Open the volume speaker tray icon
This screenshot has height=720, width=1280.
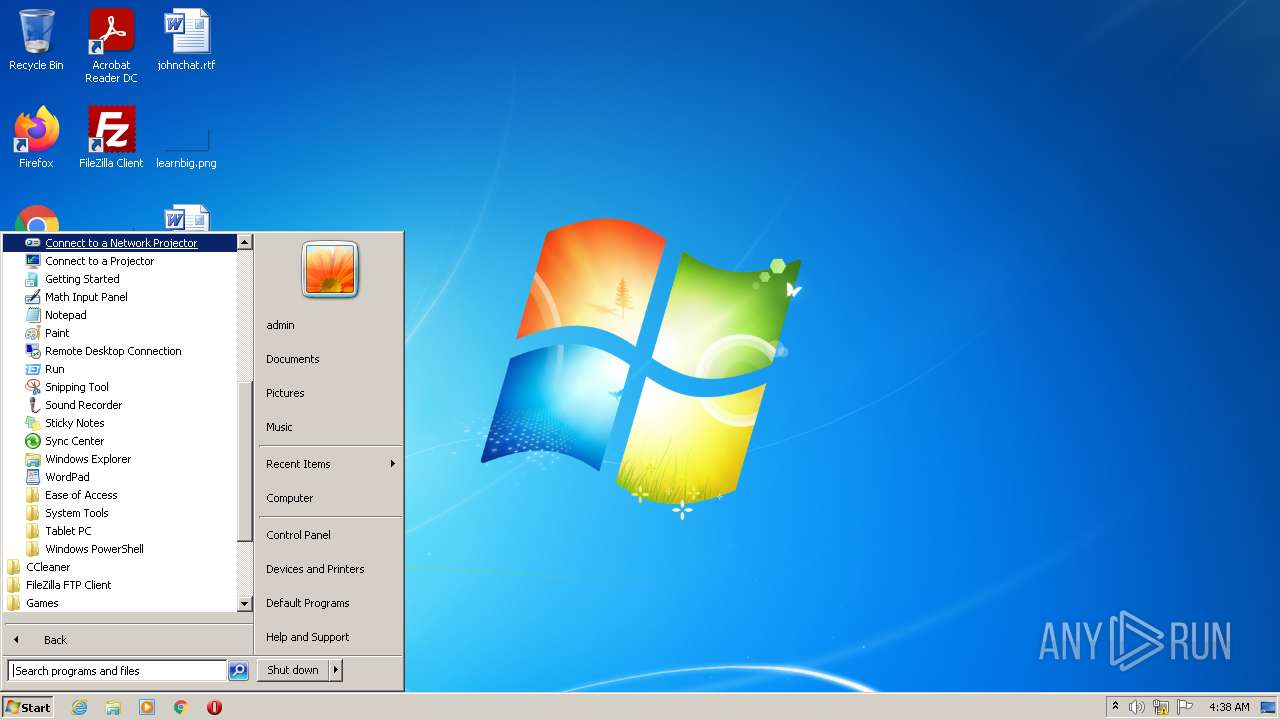point(1137,707)
